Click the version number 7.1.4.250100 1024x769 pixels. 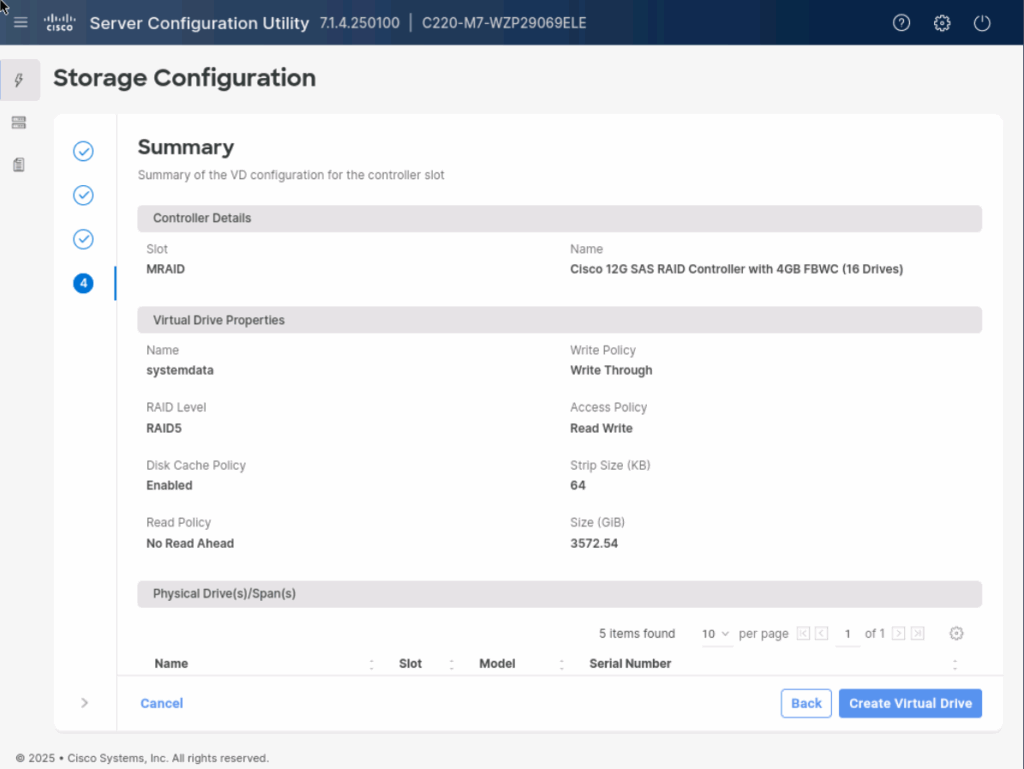pos(359,23)
